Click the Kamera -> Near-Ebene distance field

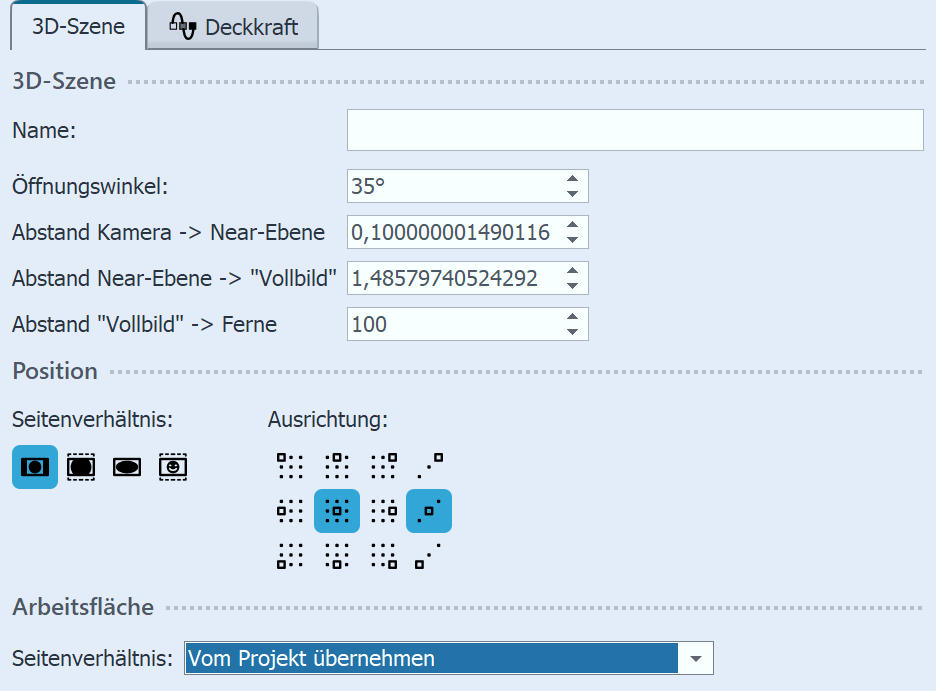450,232
